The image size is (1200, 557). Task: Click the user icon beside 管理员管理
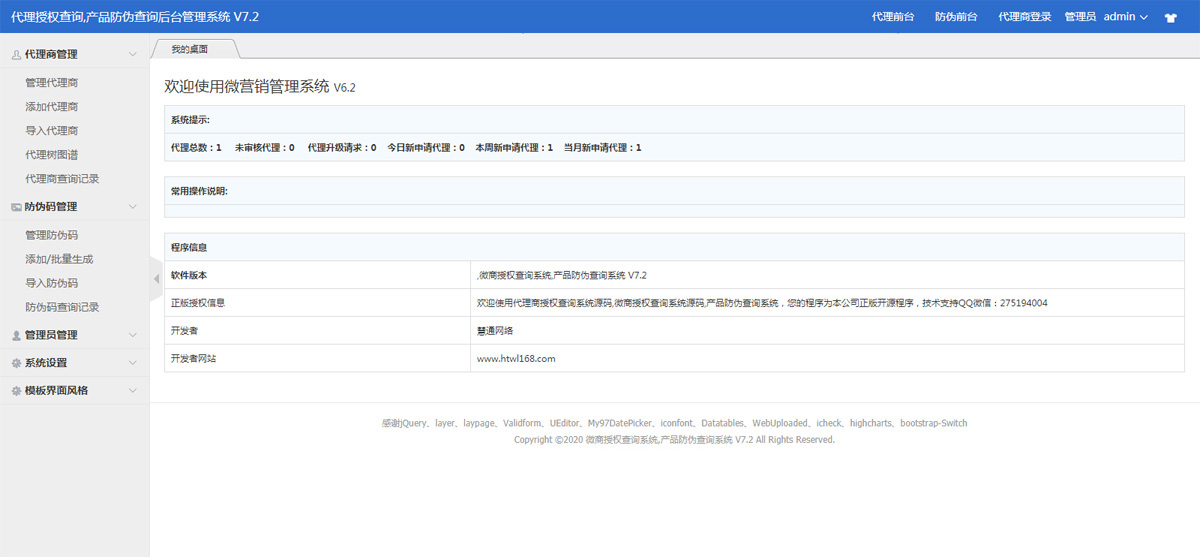coord(16,335)
